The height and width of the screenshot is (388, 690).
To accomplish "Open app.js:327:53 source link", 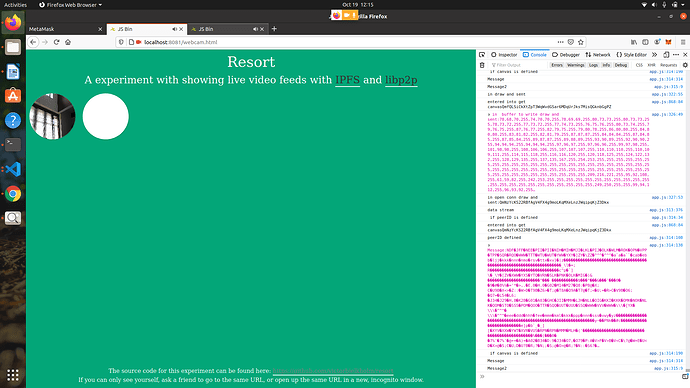I will [x=667, y=198].
